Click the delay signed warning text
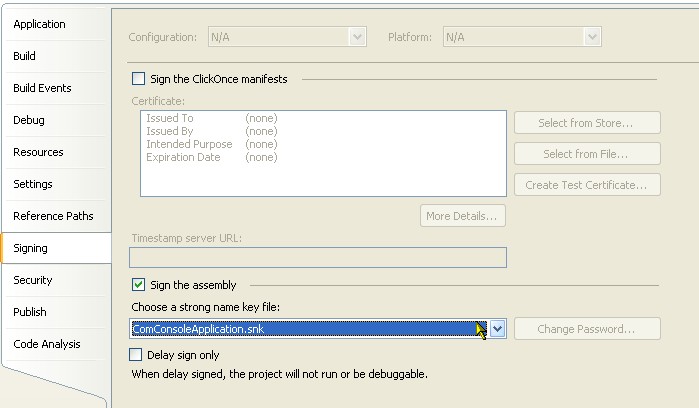699x408 pixels. [x=280, y=374]
